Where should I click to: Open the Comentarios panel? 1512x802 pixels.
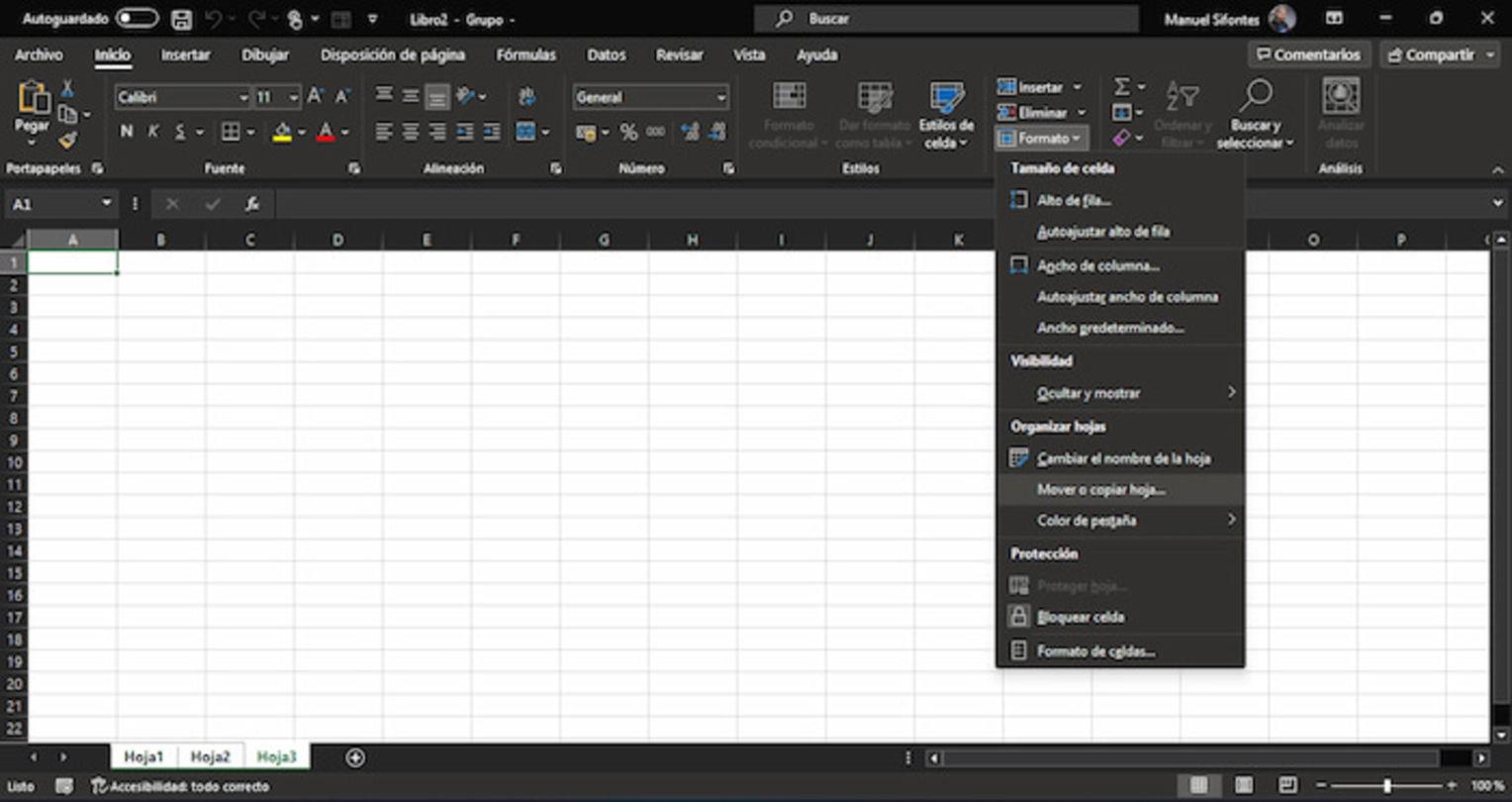[x=1308, y=54]
